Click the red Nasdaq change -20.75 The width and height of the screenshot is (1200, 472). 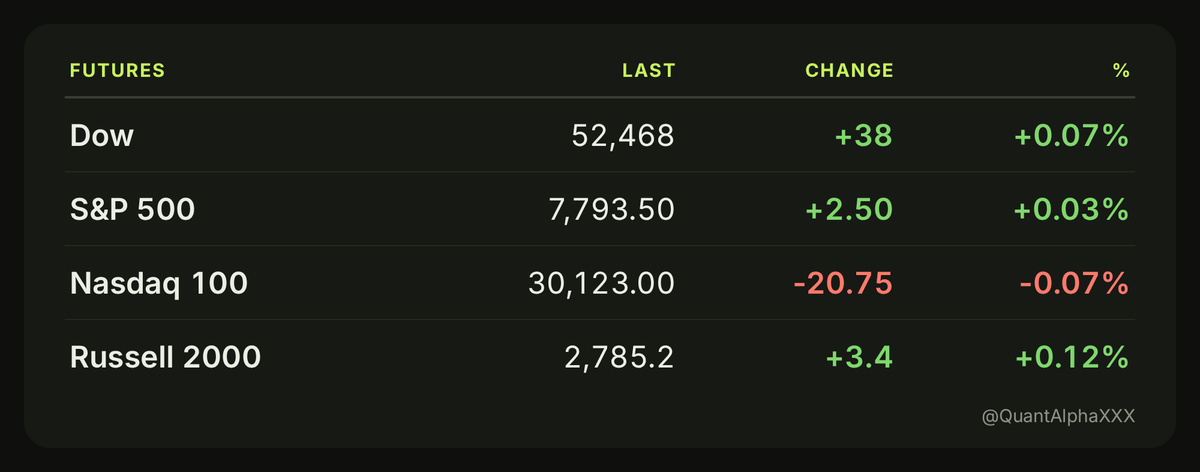pos(843,284)
